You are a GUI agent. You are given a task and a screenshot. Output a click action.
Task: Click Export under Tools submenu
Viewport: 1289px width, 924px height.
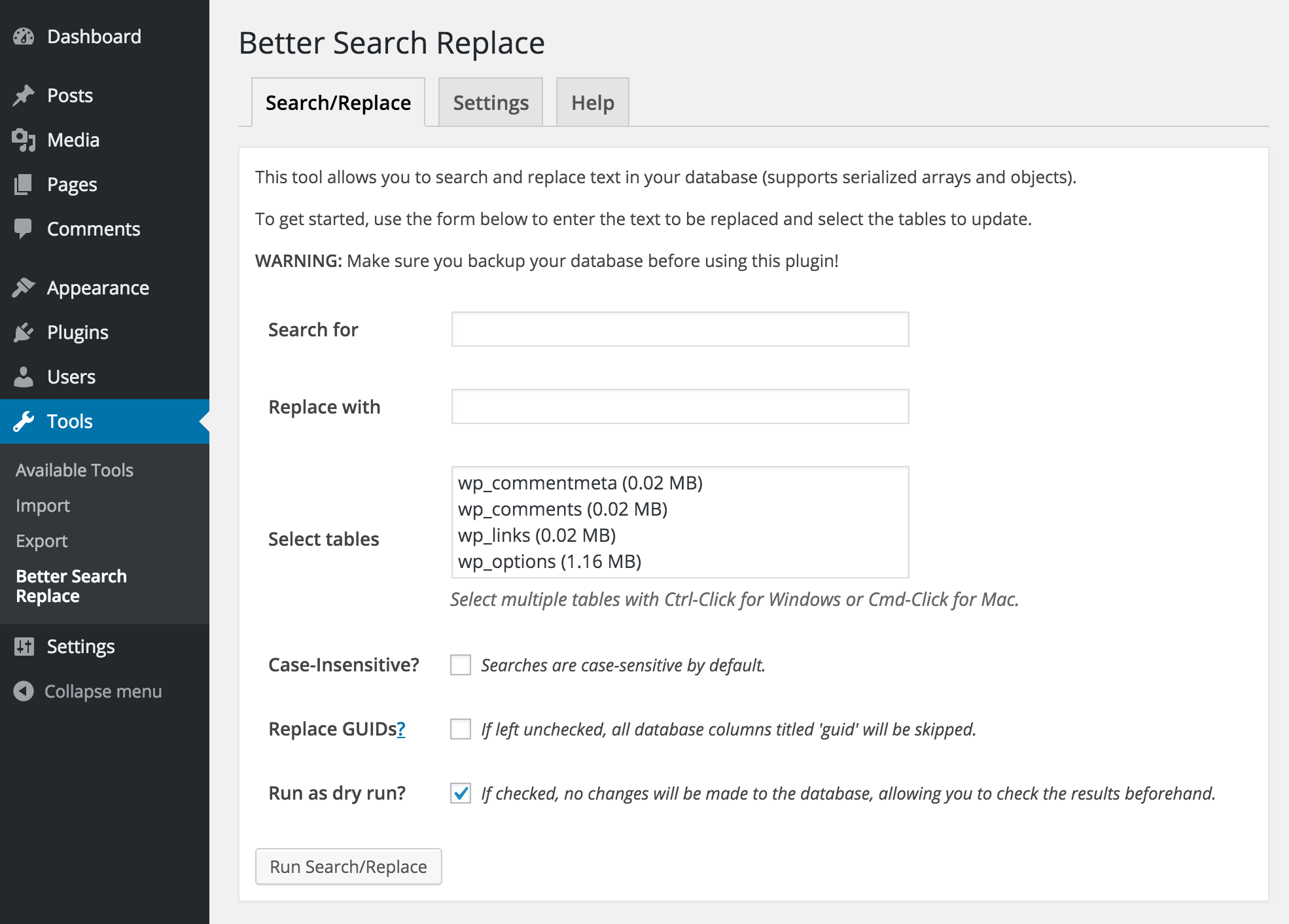(40, 540)
